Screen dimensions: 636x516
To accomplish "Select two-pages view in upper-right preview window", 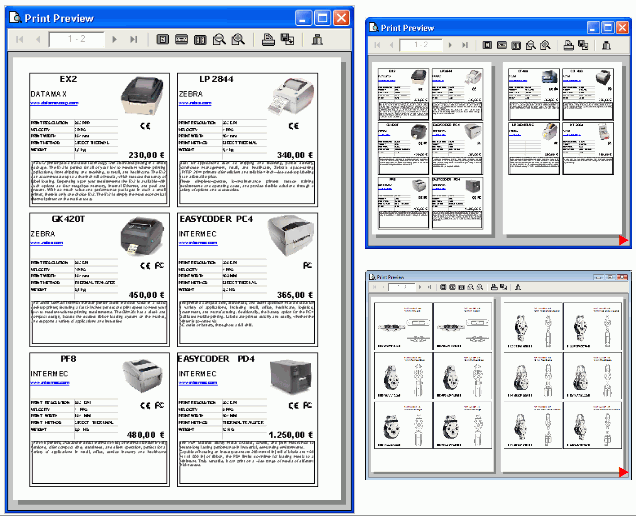I will coord(516,45).
